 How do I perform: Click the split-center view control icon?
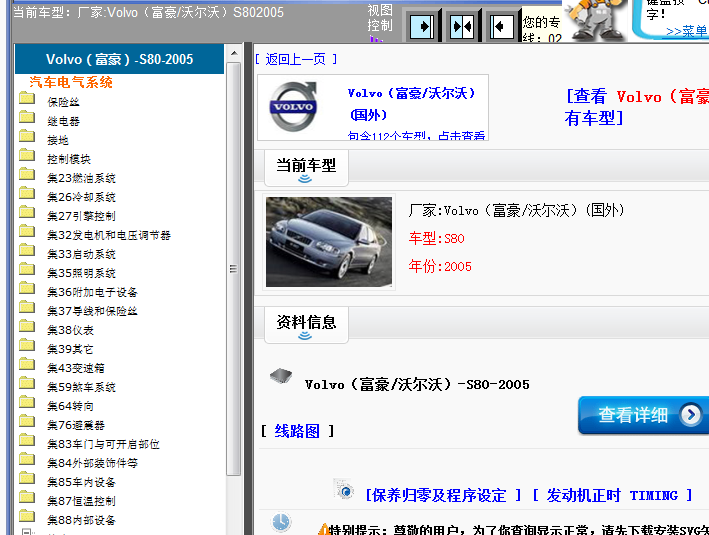461,25
